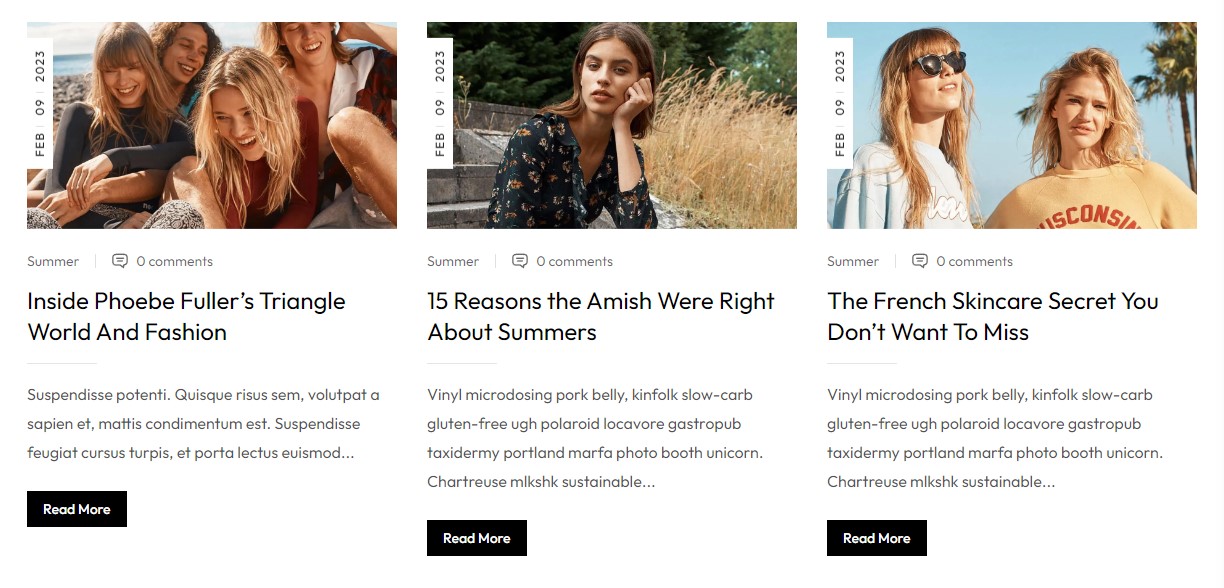1224x588 pixels.
Task: View '0 comments' on French Skincare post
Action: pyautogui.click(x=974, y=262)
